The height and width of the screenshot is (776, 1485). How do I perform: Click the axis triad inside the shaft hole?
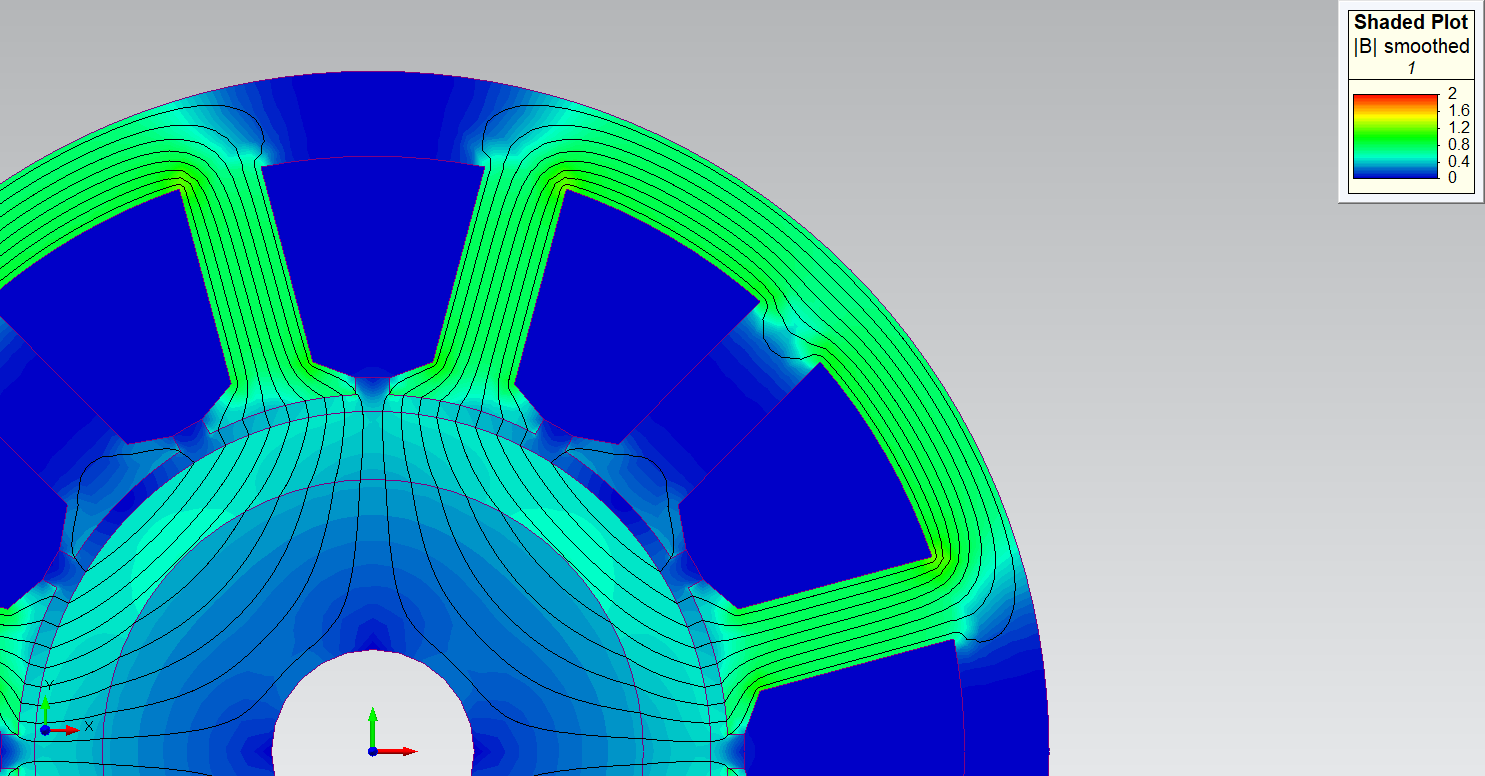coord(392,732)
